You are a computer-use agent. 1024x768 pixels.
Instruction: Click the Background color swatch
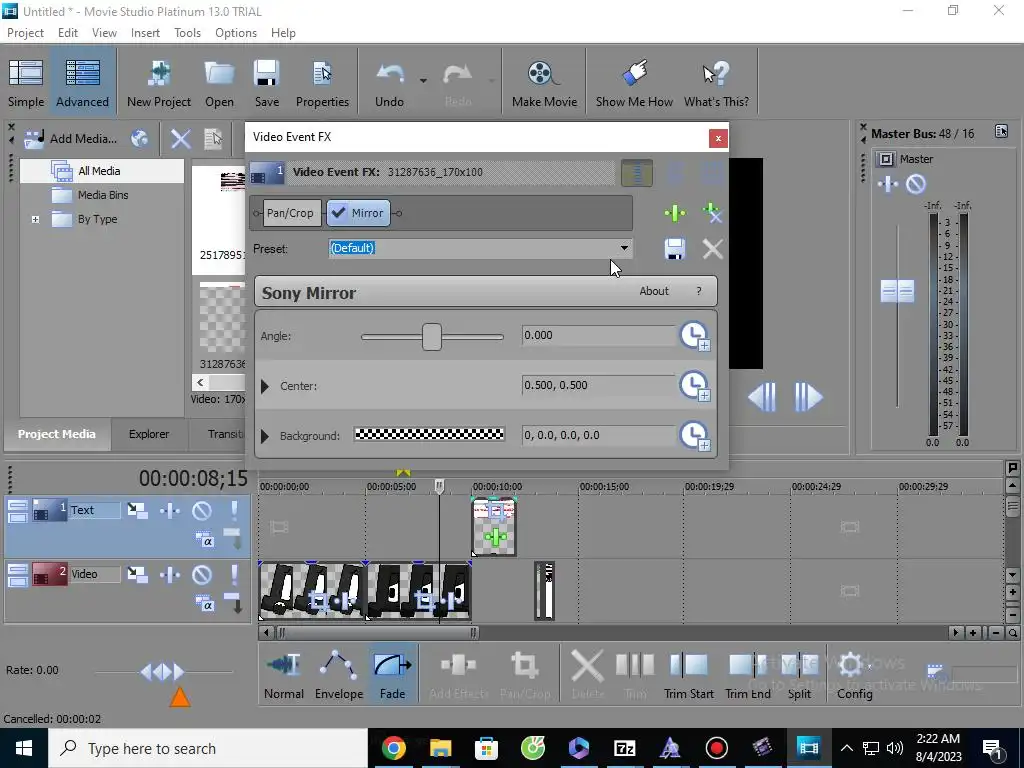[x=429, y=434]
